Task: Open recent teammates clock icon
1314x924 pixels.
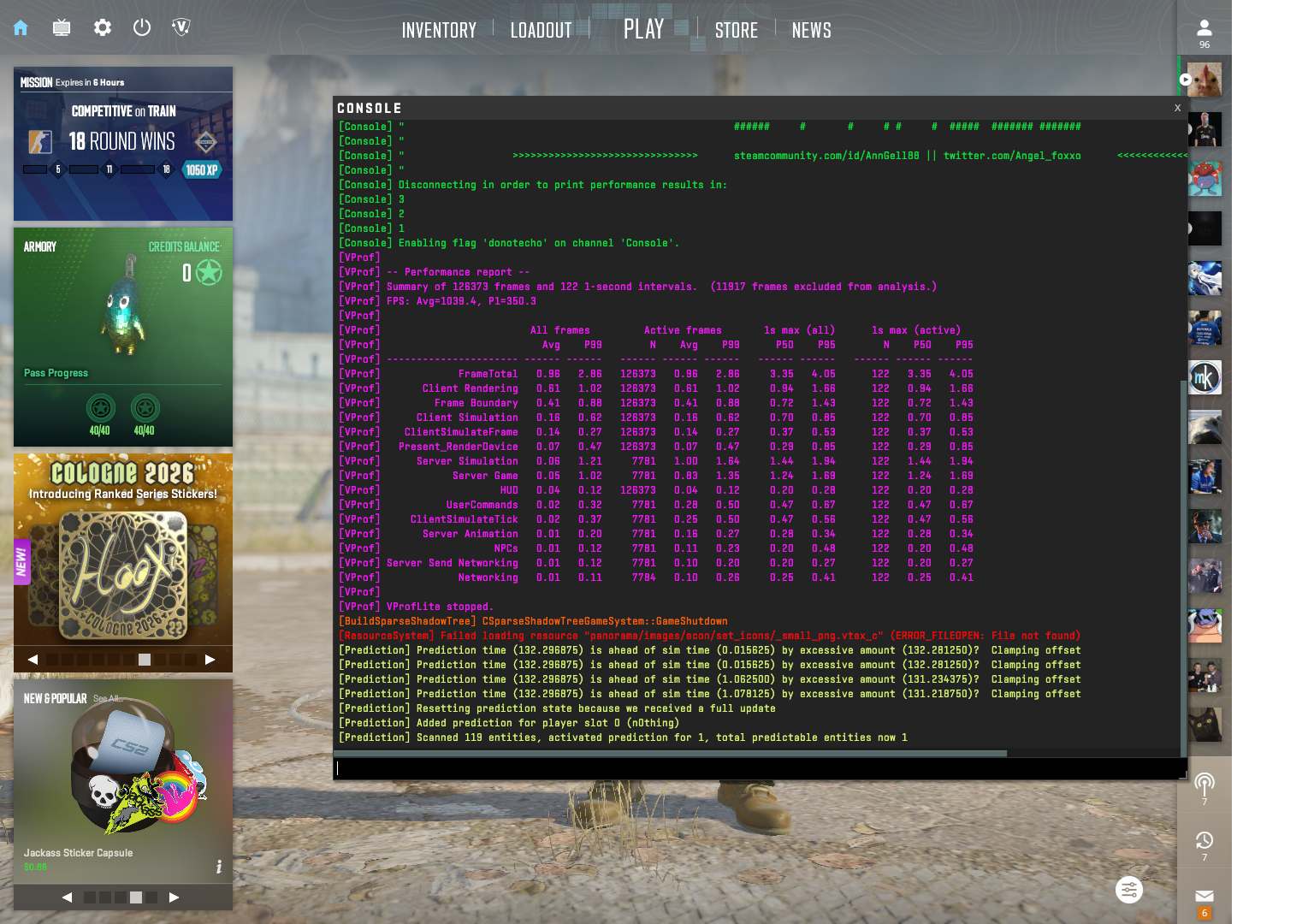Action: (x=1204, y=840)
